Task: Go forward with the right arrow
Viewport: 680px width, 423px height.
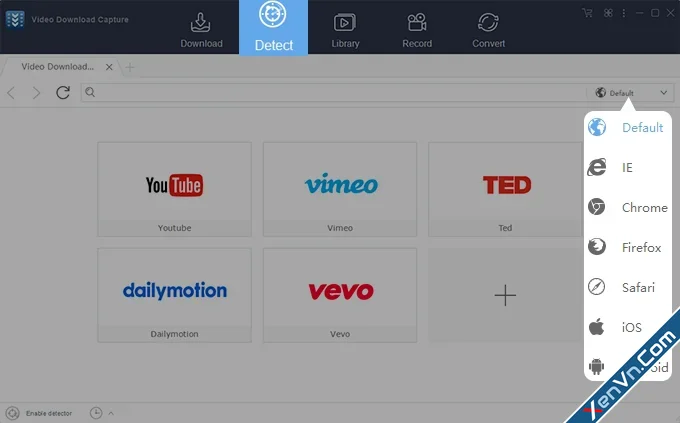Action: [x=37, y=92]
